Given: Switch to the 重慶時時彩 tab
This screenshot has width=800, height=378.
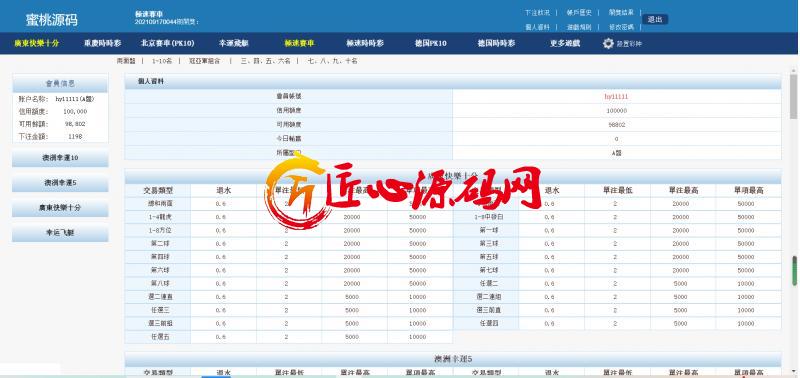Looking at the screenshot, I should pyautogui.click(x=103, y=43).
